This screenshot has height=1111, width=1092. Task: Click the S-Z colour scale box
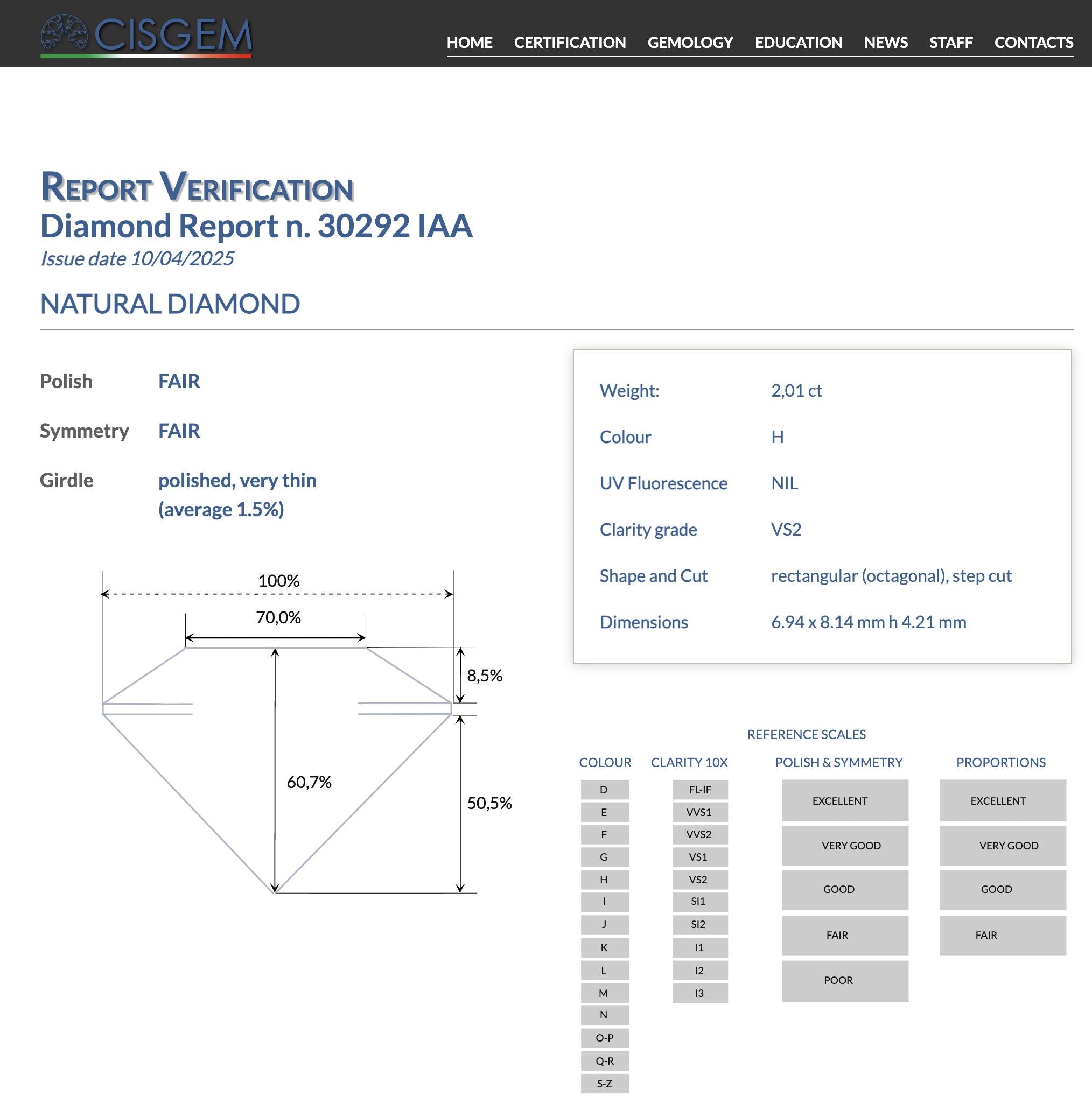tap(604, 1083)
